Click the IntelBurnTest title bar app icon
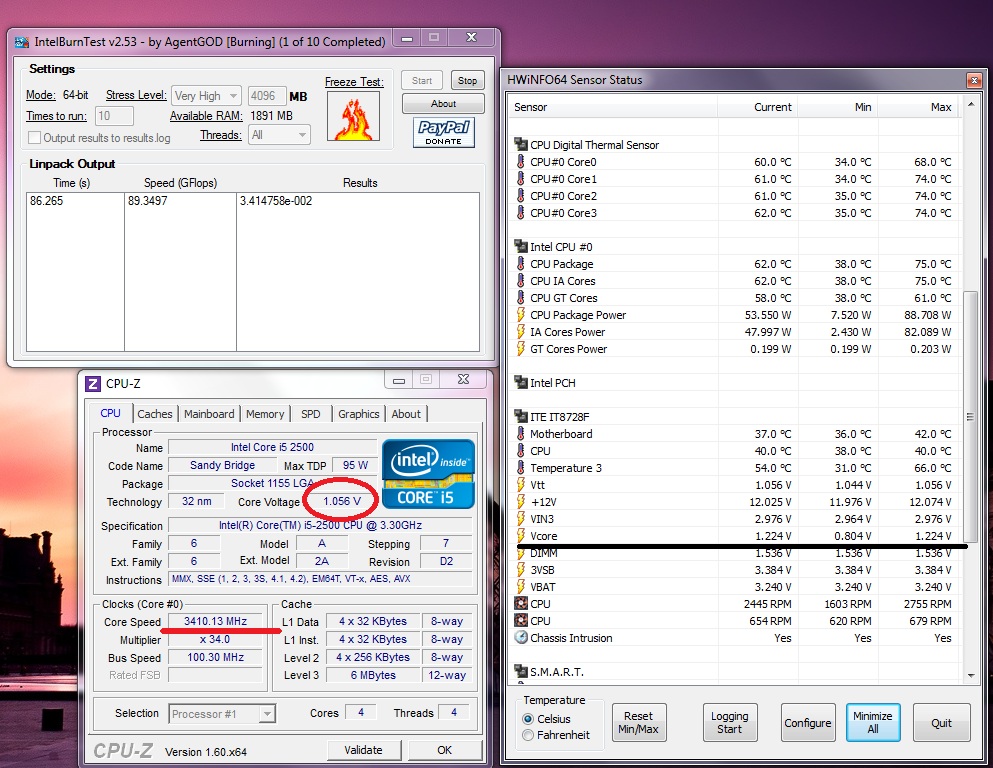993x768 pixels. [x=22, y=42]
